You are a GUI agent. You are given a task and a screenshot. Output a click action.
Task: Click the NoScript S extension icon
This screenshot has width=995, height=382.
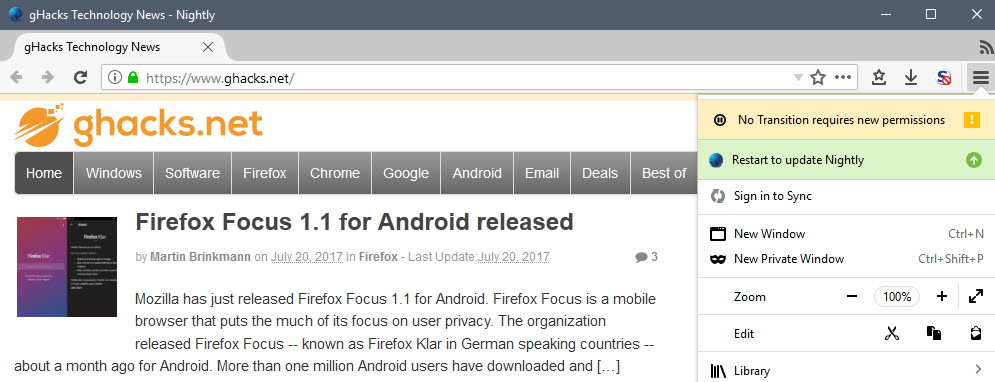click(x=944, y=78)
